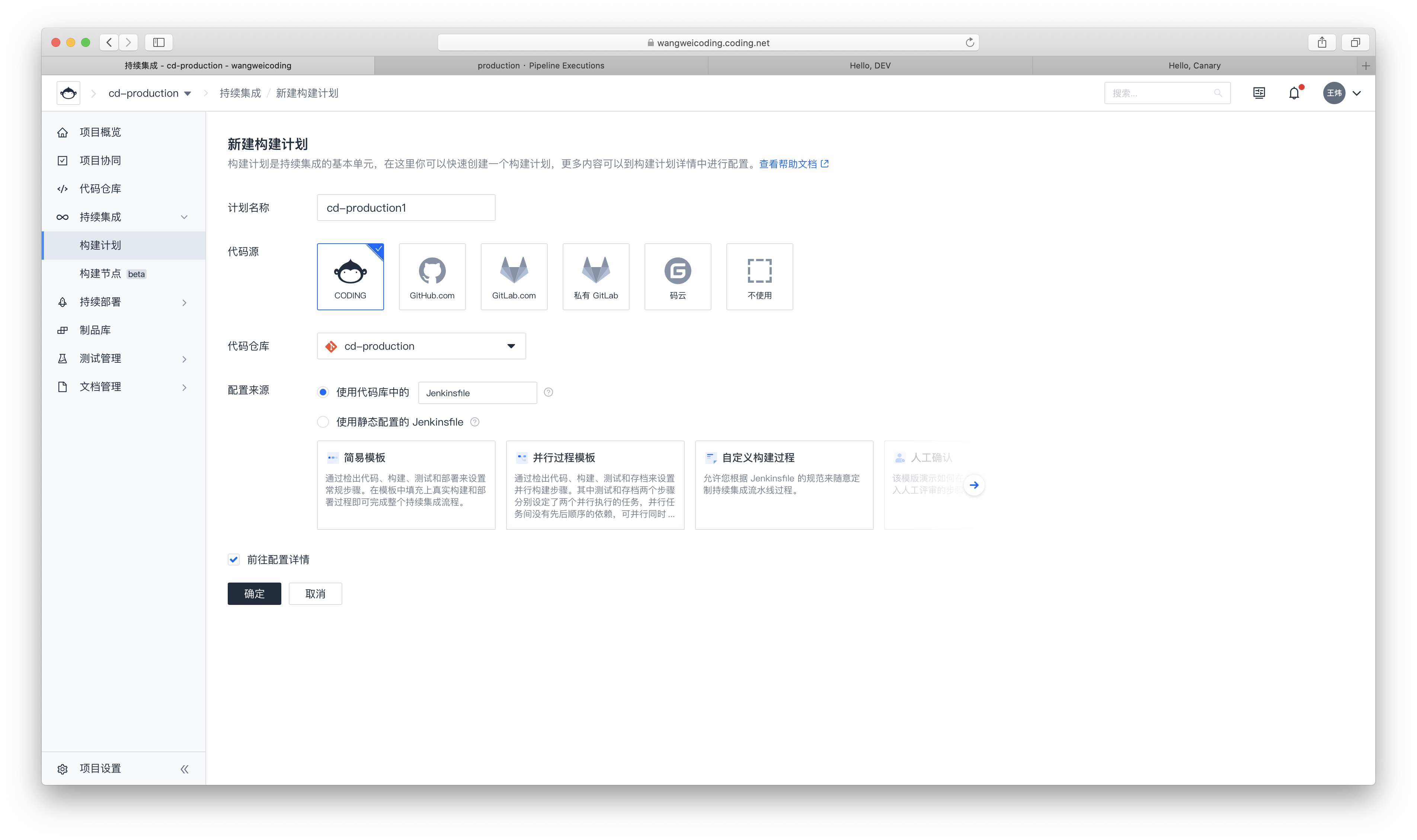Click help icon beside 使用静态配置的 Jenkinsfile
This screenshot has height=840, width=1417.
point(475,422)
